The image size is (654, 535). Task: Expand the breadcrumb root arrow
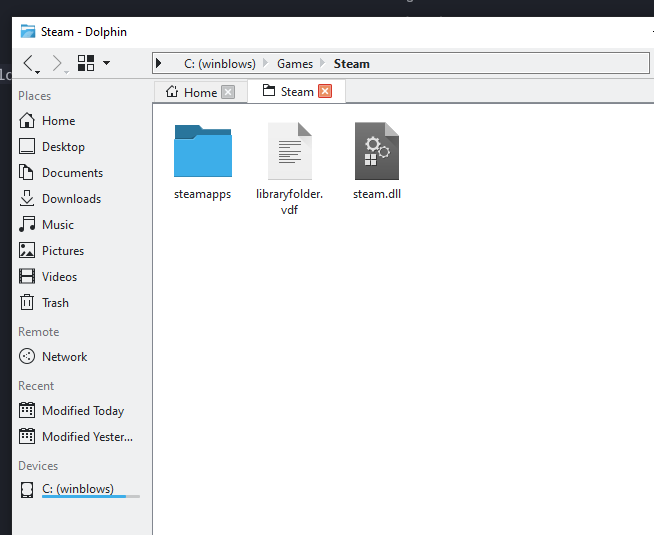click(158, 63)
